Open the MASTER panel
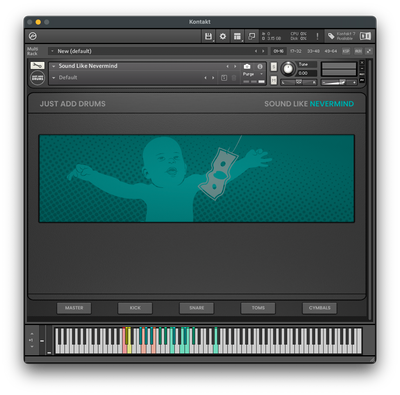 click(74, 308)
